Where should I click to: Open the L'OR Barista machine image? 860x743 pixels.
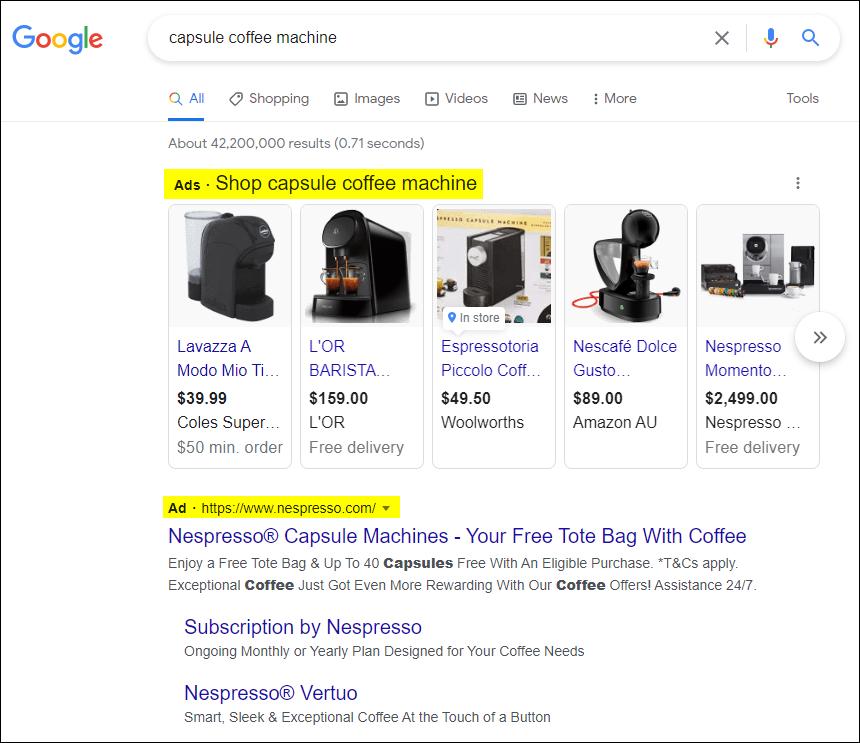tap(362, 266)
